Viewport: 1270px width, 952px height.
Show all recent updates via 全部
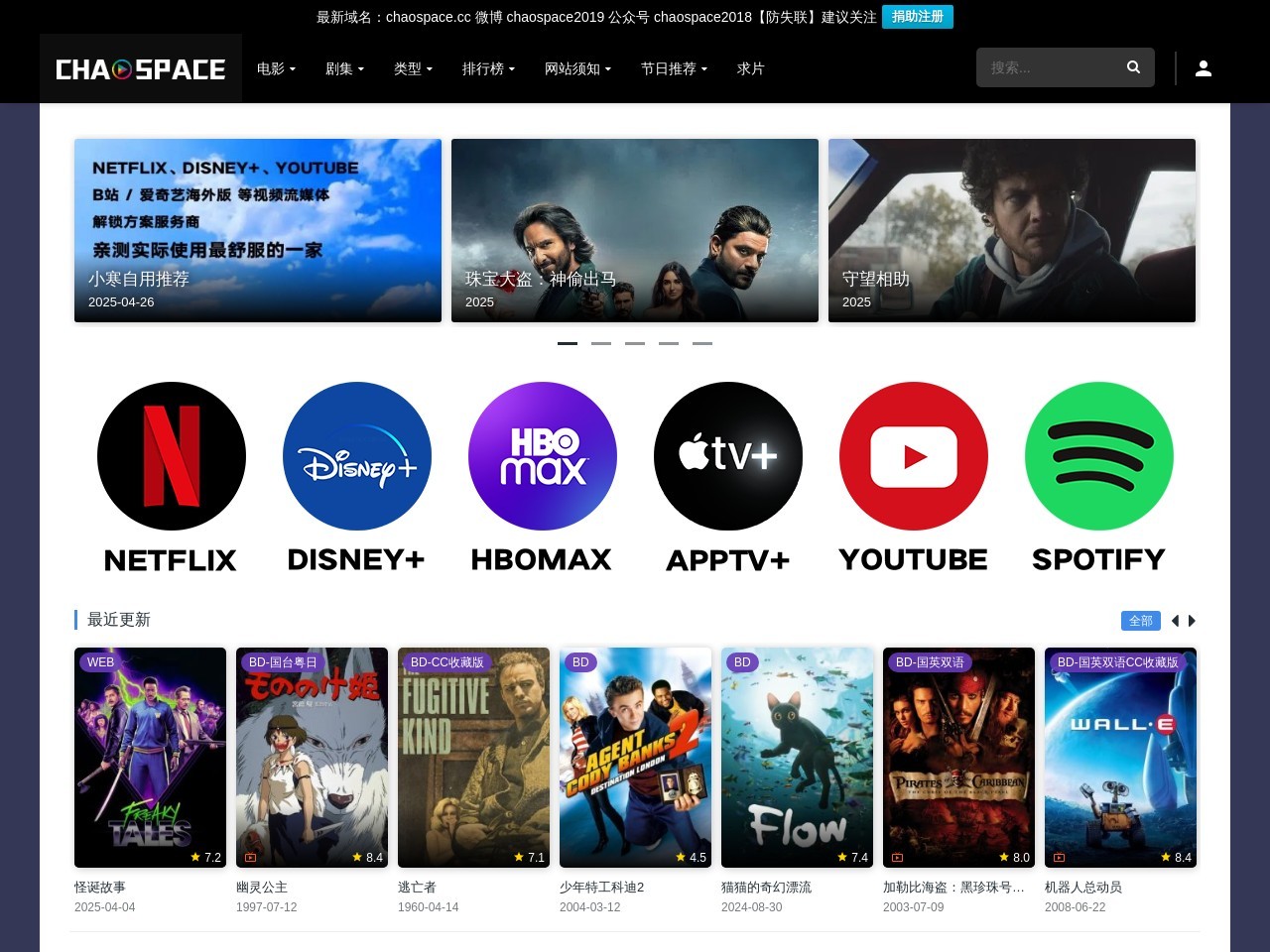1141,621
